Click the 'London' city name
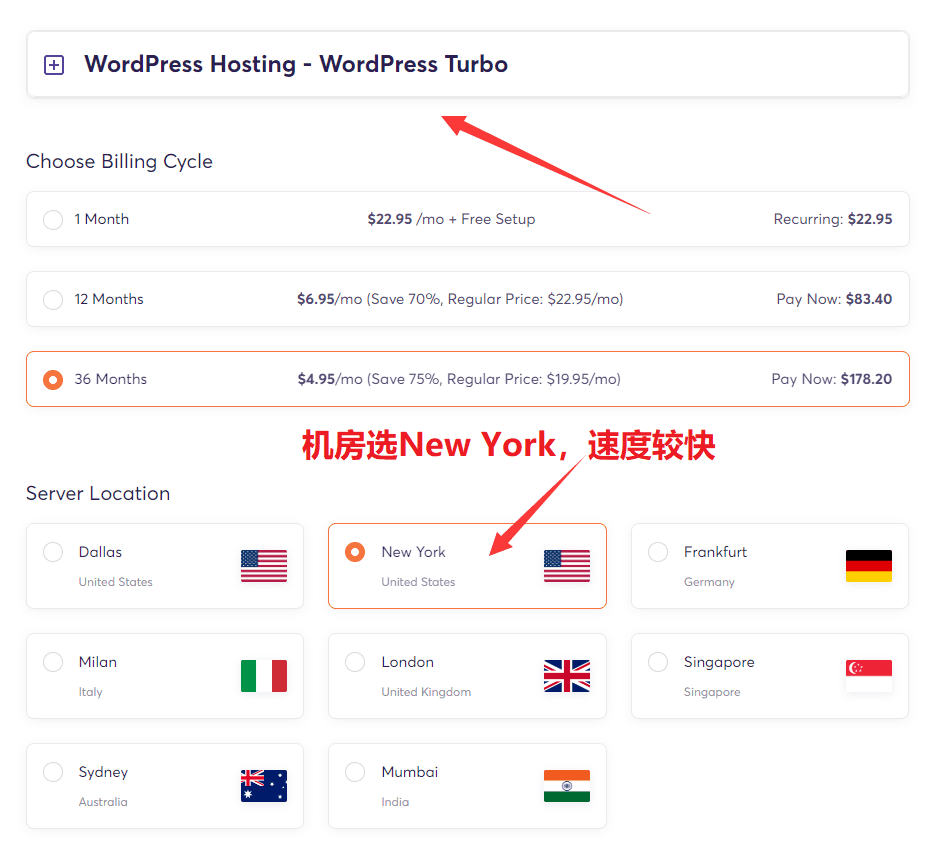The width and height of the screenshot is (940, 865). pyautogui.click(x=408, y=662)
